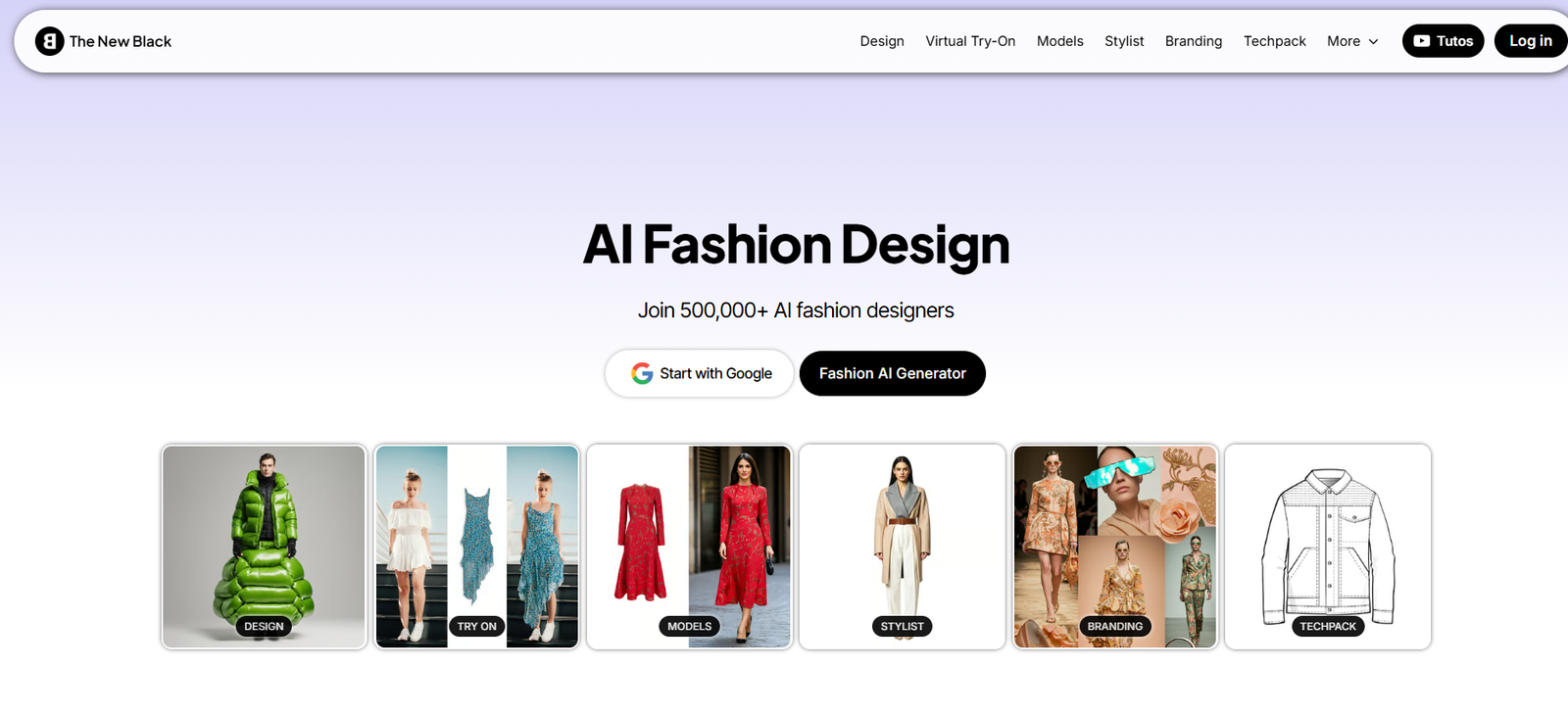1568x716 pixels.
Task: Click The New Black brand name text
Action: (121, 41)
